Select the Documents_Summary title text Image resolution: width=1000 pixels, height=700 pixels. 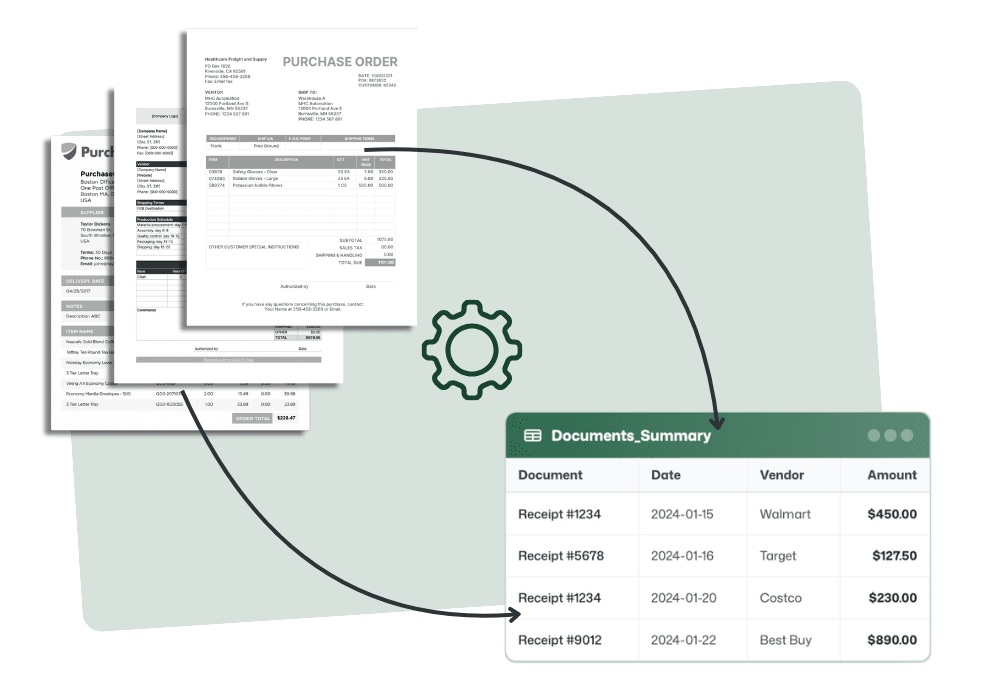pos(631,435)
